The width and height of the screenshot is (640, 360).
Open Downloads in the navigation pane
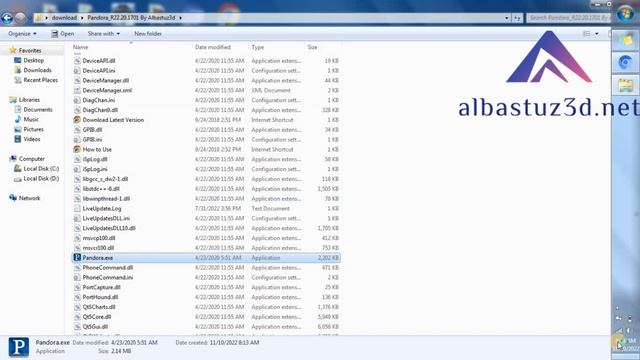click(38, 70)
